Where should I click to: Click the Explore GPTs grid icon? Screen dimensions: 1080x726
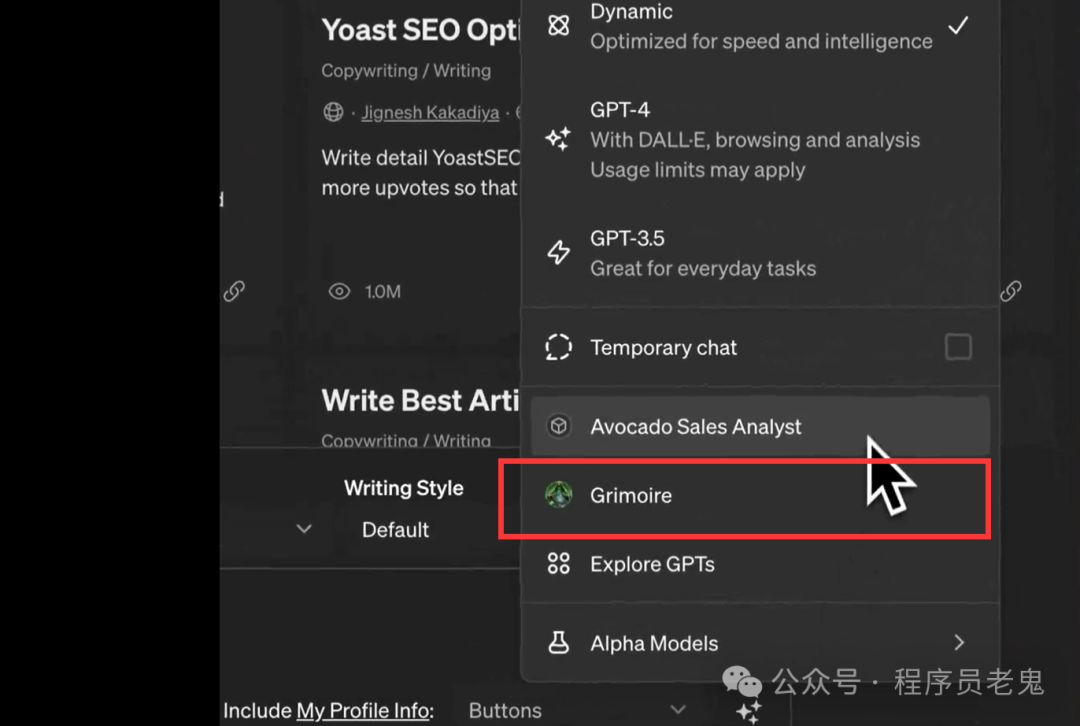tap(559, 563)
